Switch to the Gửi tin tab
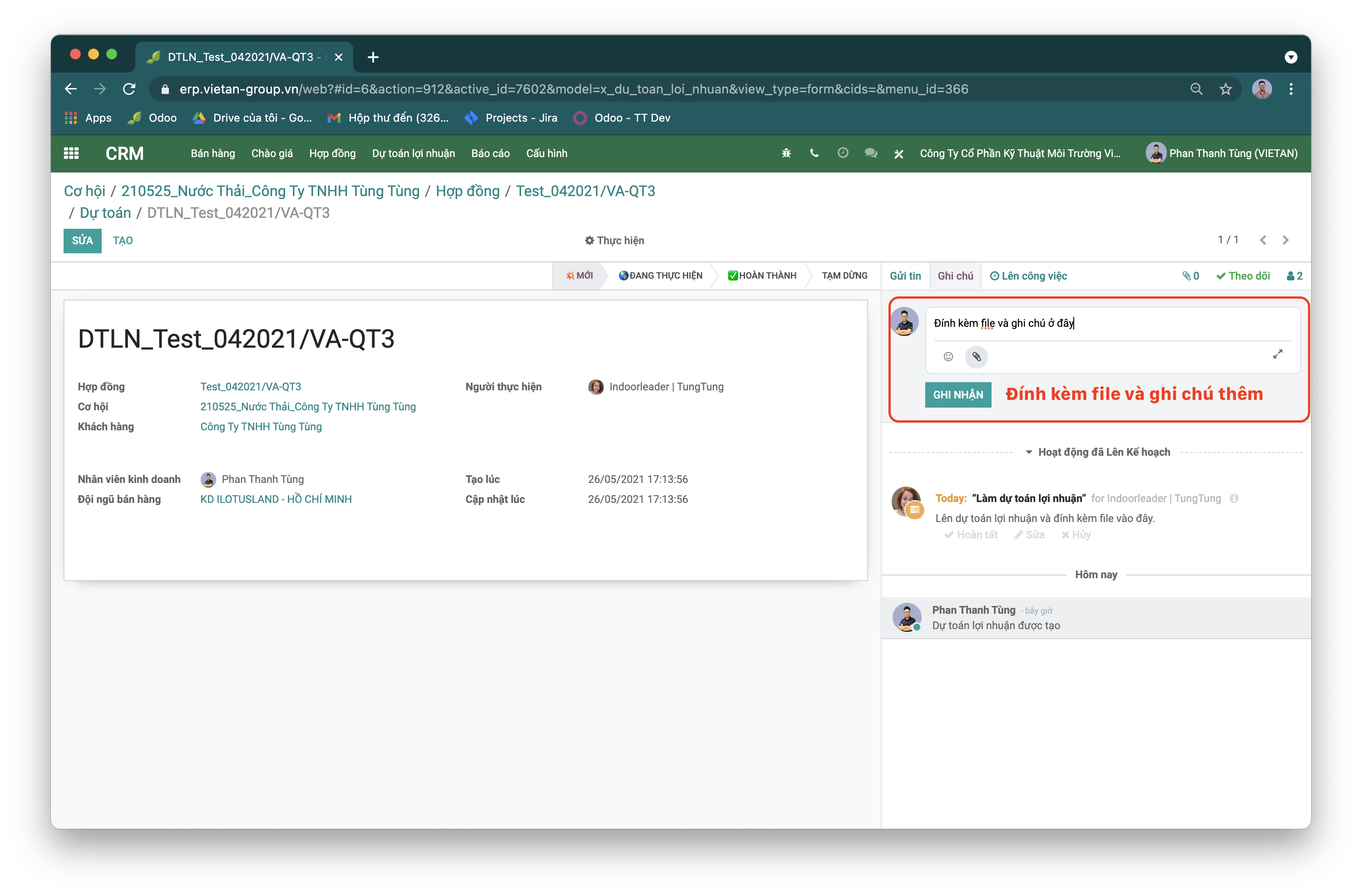The height and width of the screenshot is (896, 1362). pyautogui.click(x=905, y=276)
